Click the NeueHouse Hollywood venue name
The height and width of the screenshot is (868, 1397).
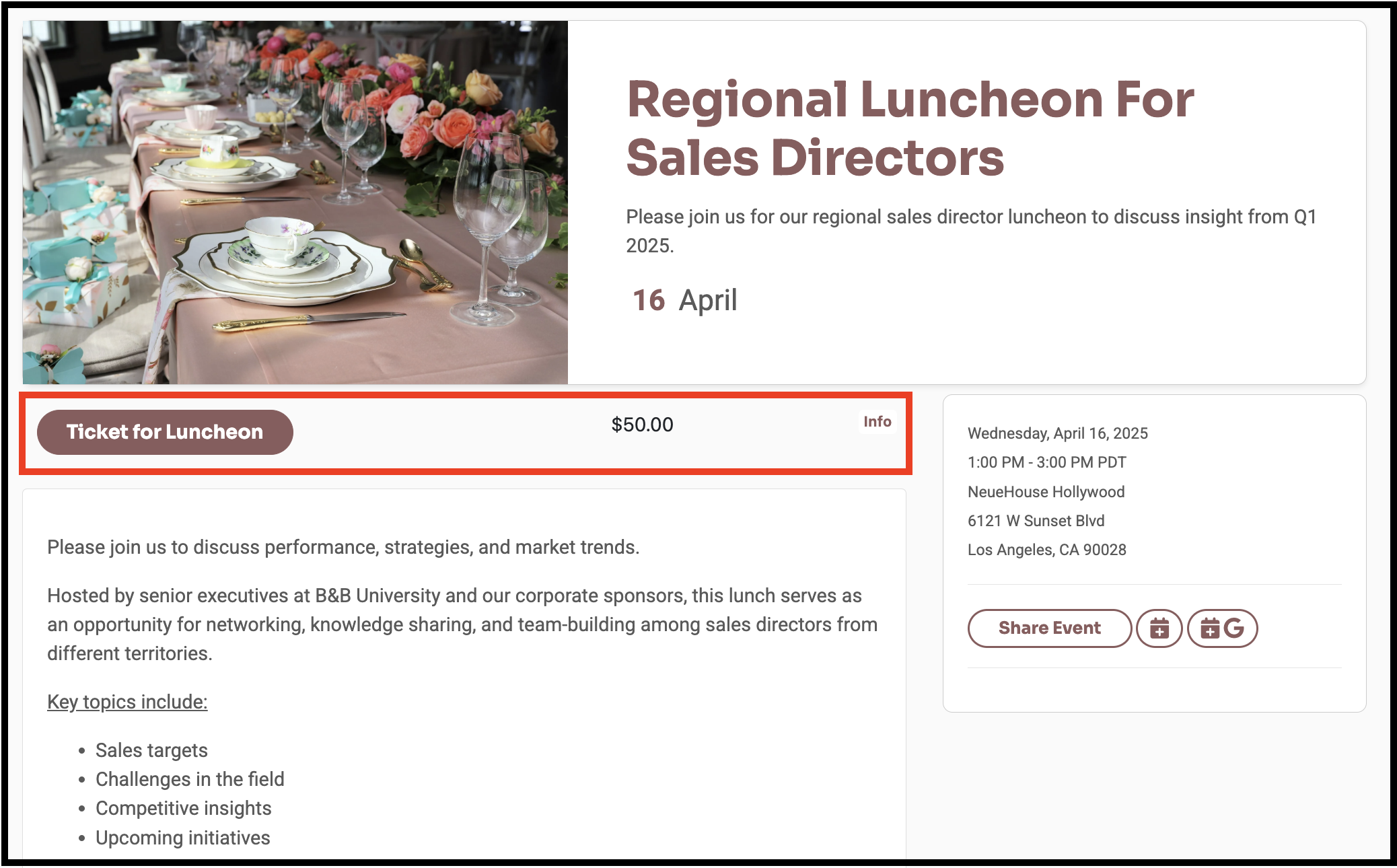[1046, 492]
